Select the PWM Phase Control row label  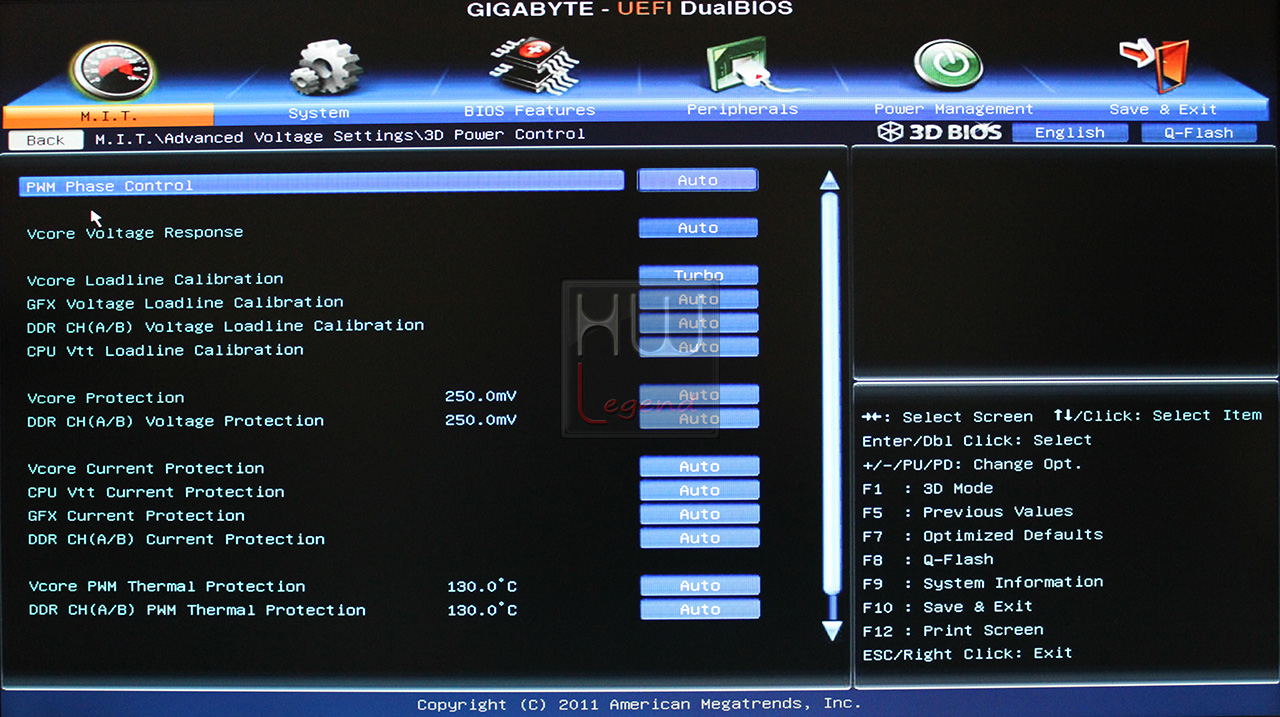(110, 186)
